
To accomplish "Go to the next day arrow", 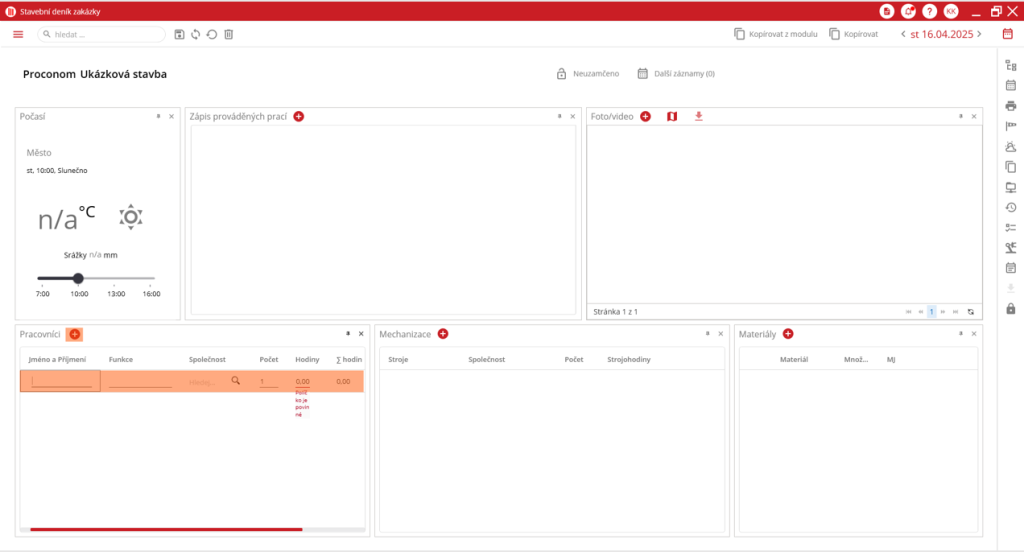I will (979, 34).
